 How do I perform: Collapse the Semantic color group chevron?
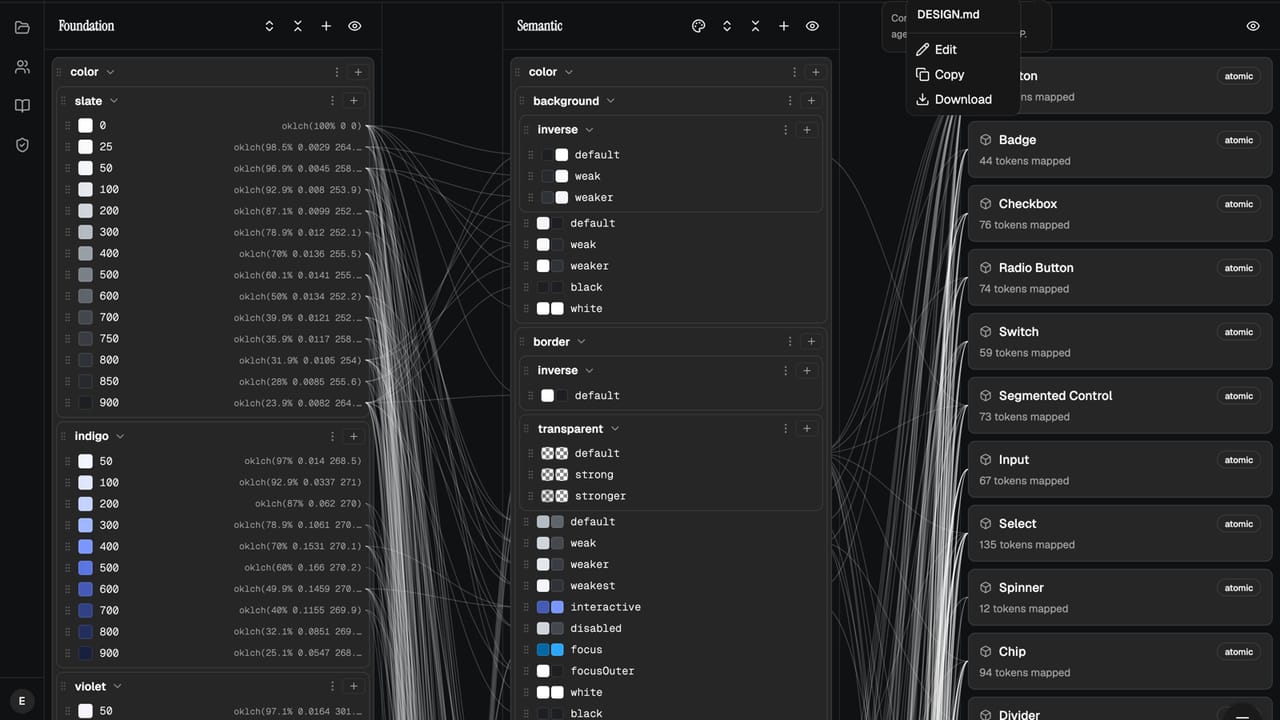[569, 72]
